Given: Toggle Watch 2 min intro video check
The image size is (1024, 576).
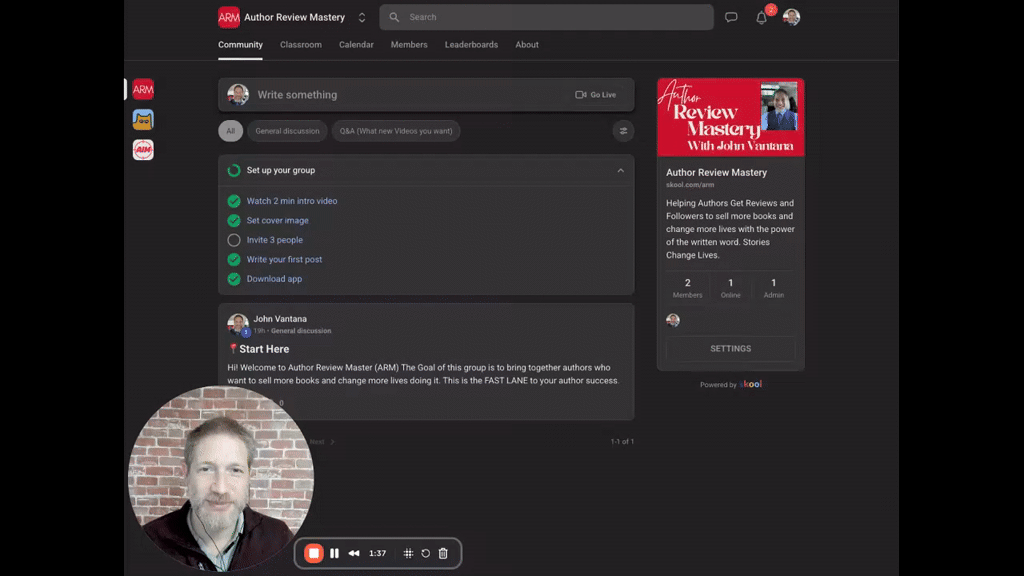Looking at the screenshot, I should [234, 201].
